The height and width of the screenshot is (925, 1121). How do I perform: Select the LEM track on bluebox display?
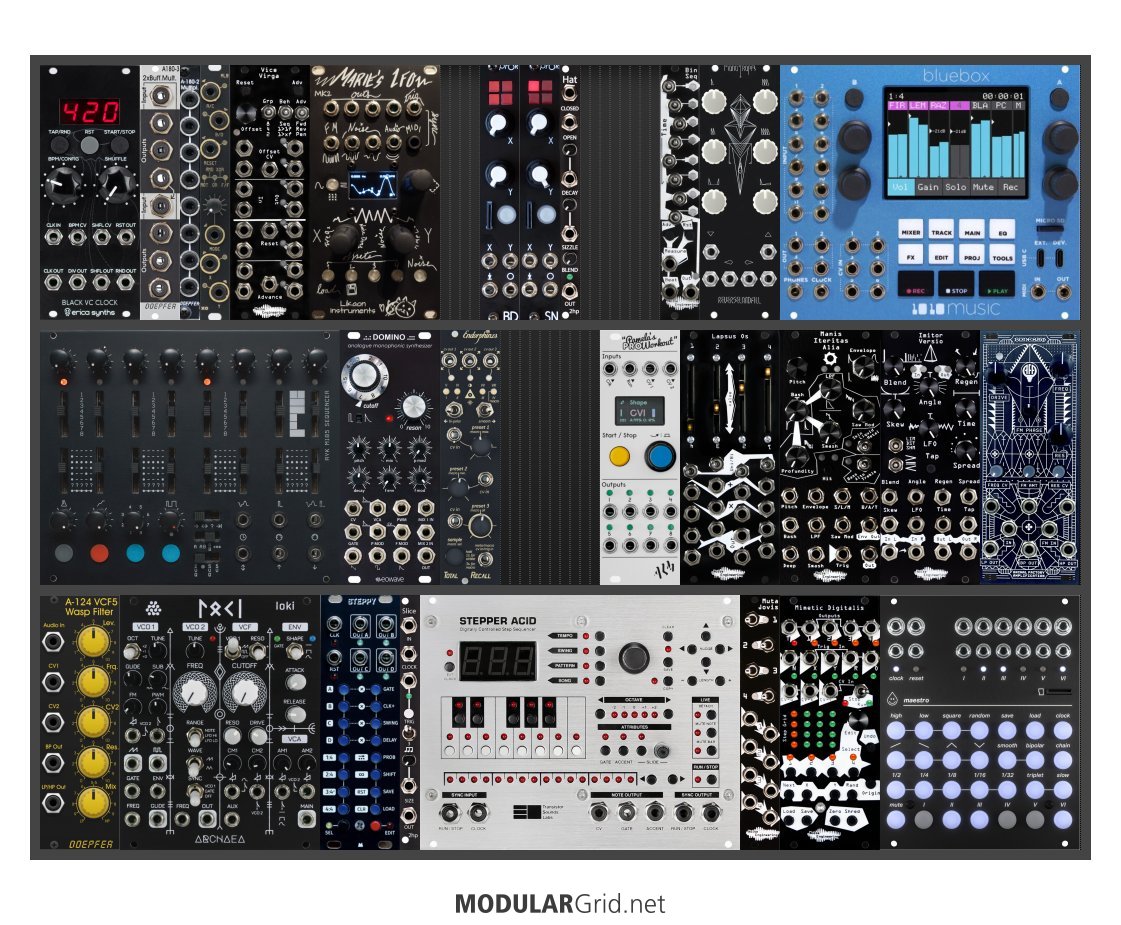pos(918,106)
